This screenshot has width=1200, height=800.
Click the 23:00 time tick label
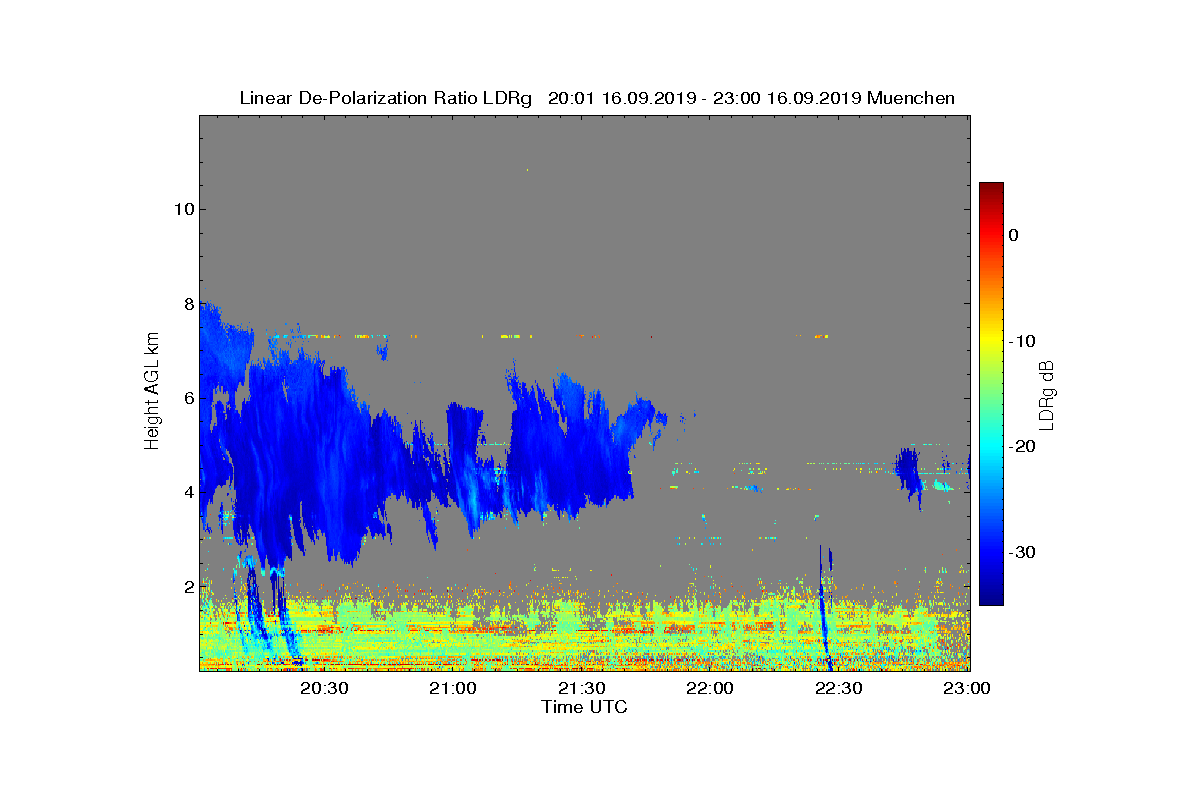tap(968, 688)
